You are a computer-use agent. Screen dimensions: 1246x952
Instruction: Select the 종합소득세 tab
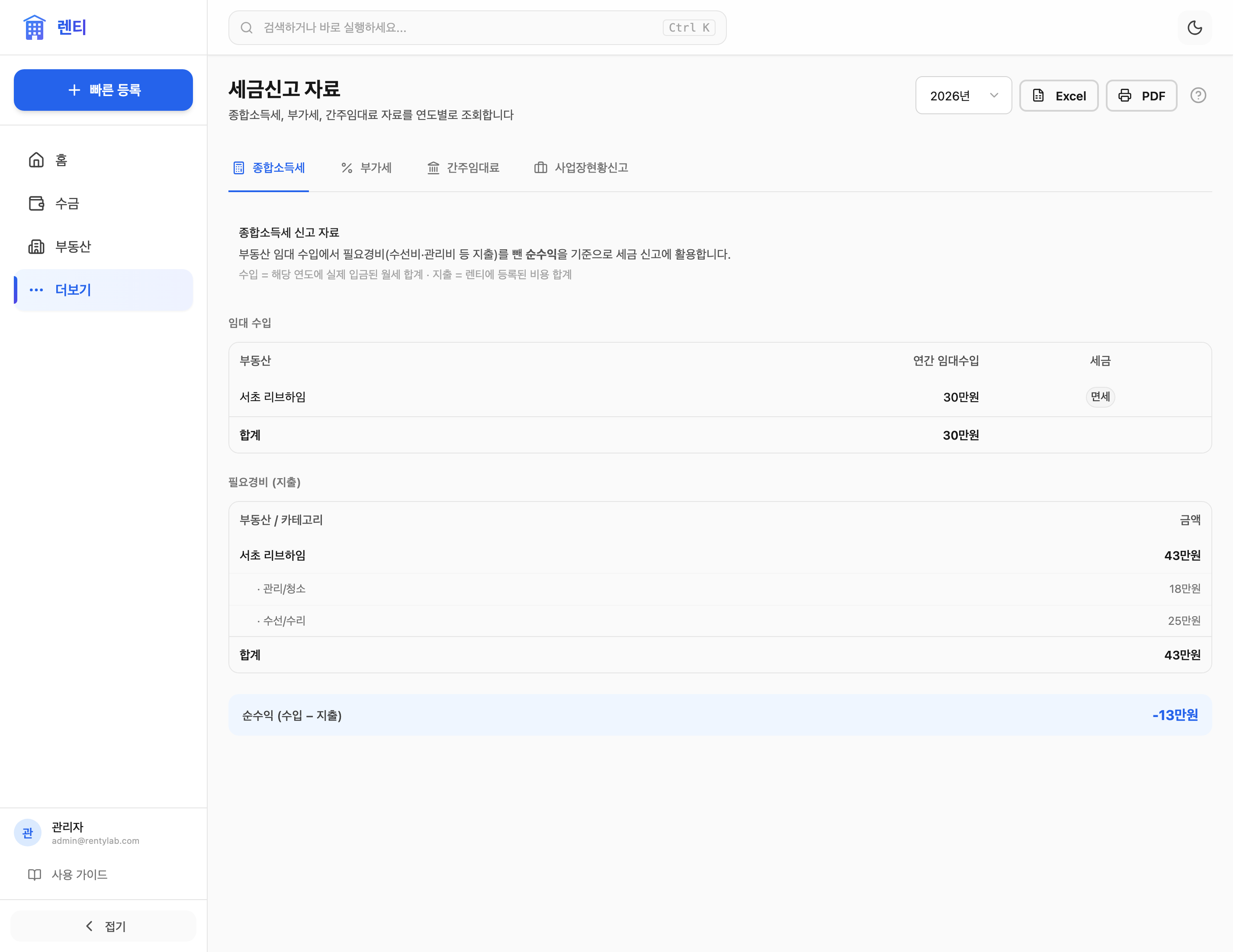pyautogui.click(x=269, y=168)
